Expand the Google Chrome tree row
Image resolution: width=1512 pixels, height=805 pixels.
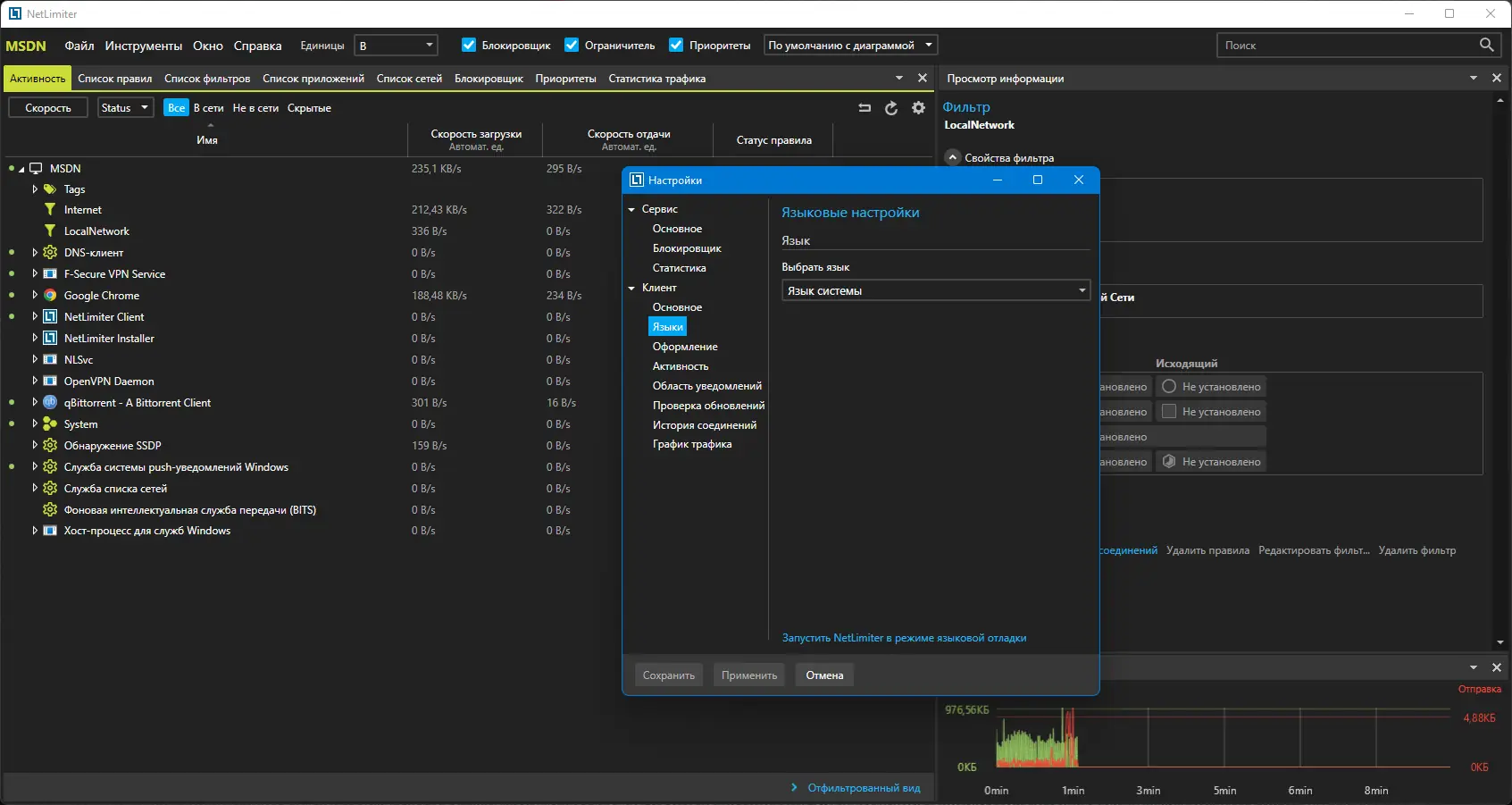tap(35, 296)
